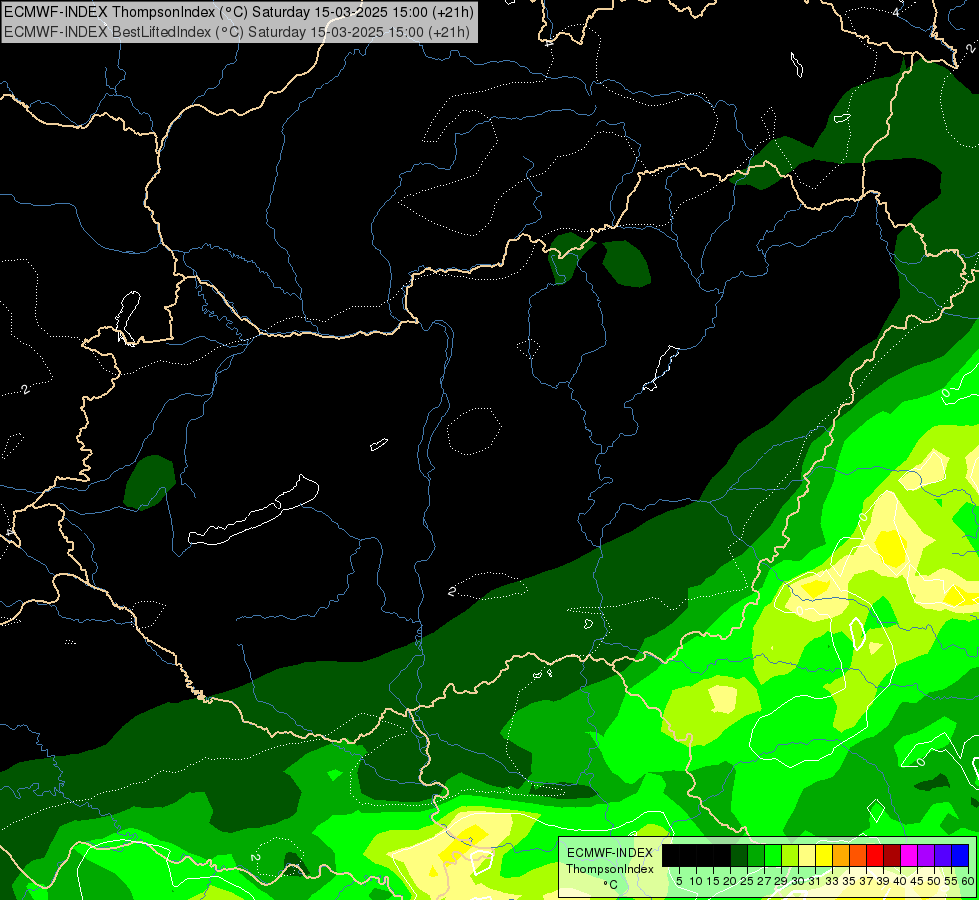Select the black legend swatch between 5 and 10
This screenshot has width=979, height=900.
tap(688, 855)
